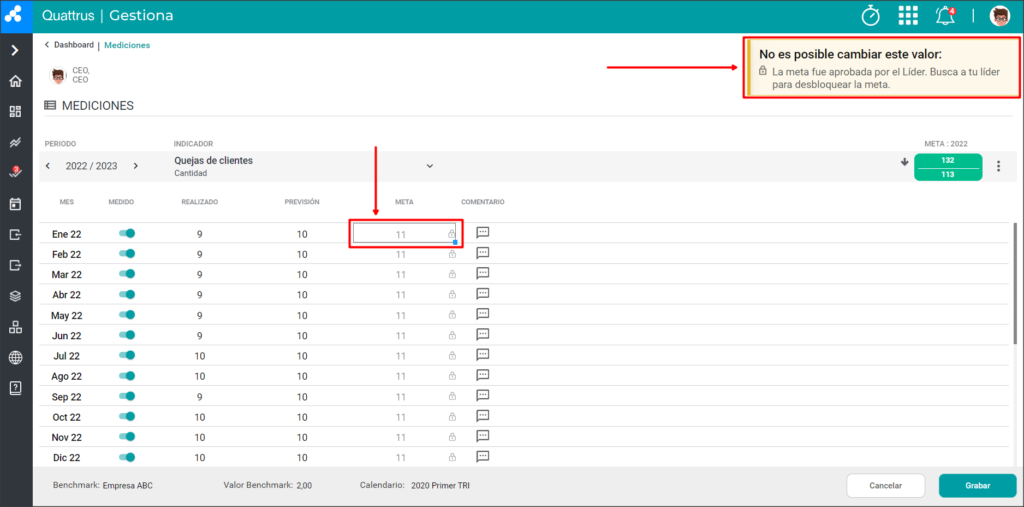This screenshot has height=507, width=1024.
Task: Open the calendar sidebar icon
Action: pyautogui.click(x=16, y=204)
